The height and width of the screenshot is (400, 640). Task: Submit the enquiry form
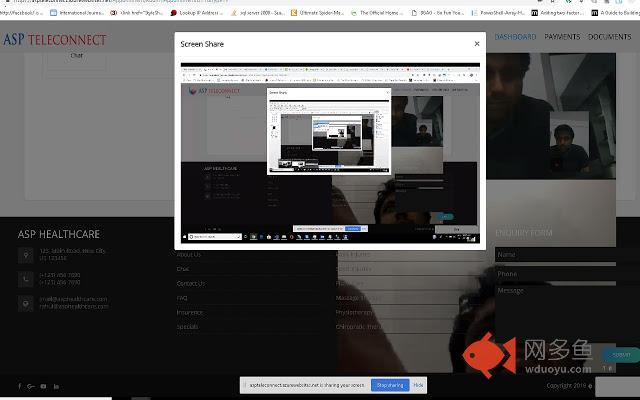(621, 355)
